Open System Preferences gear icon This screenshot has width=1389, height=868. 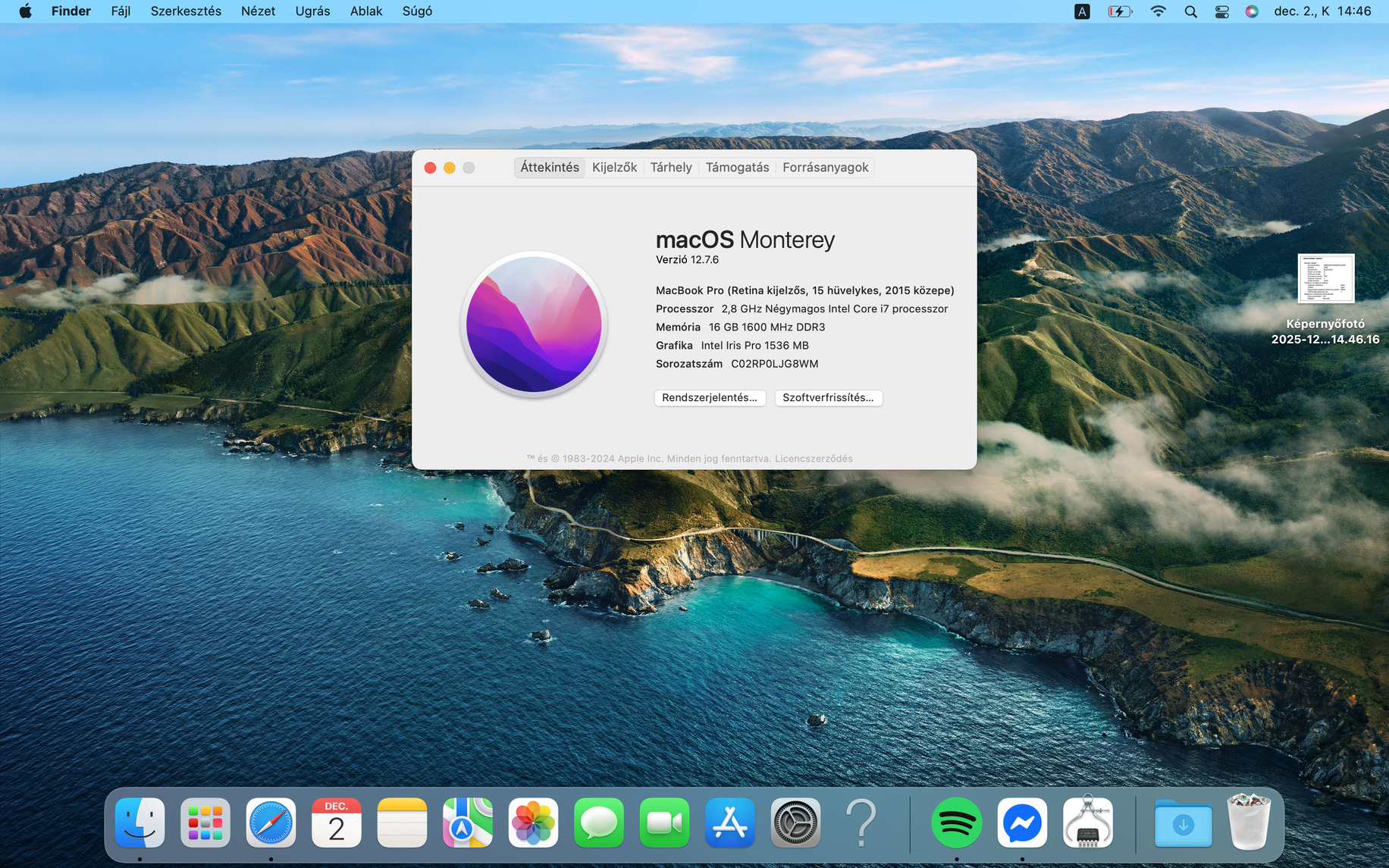[795, 823]
